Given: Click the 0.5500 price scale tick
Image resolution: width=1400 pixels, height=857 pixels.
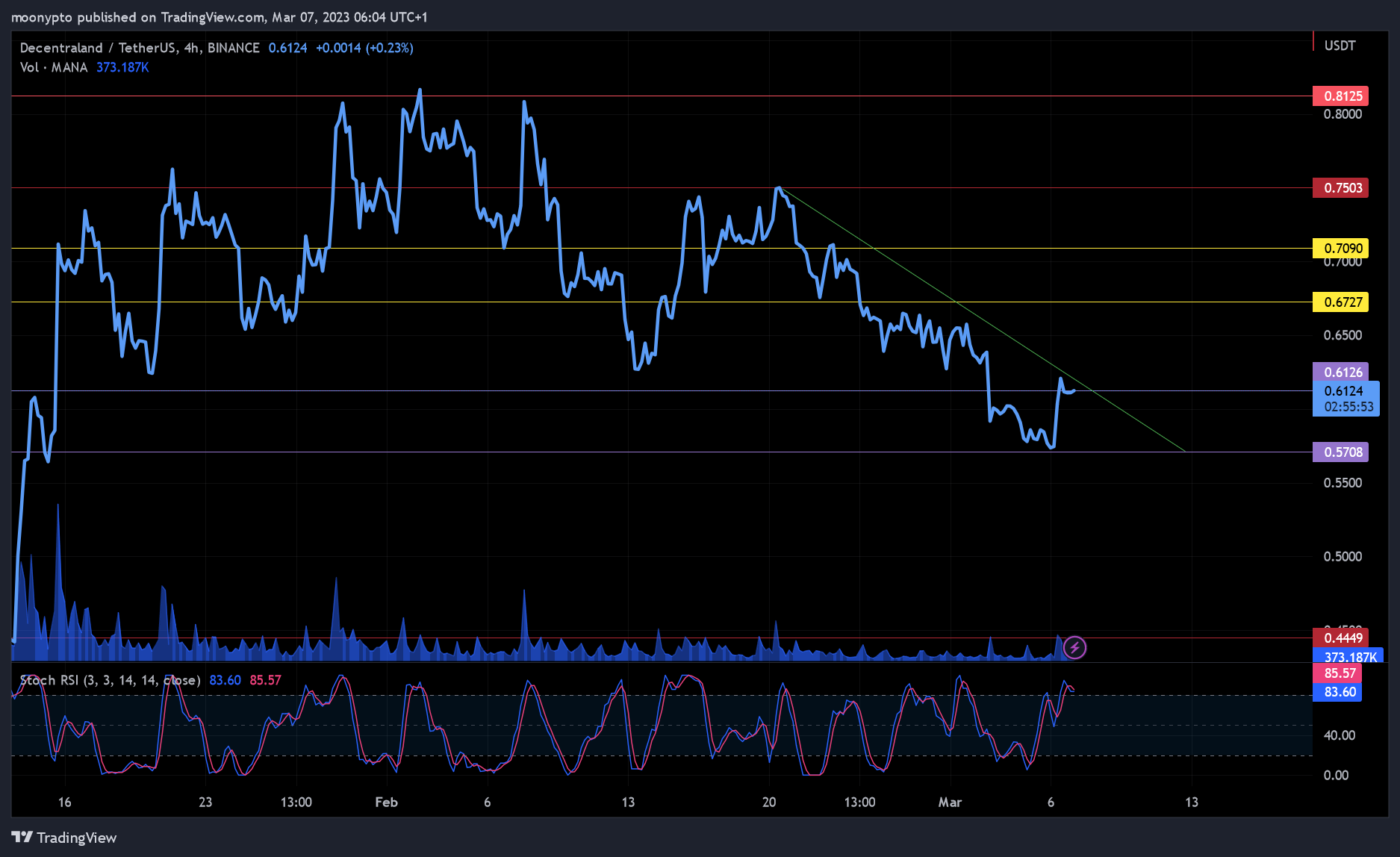Looking at the screenshot, I should 1343,483.
